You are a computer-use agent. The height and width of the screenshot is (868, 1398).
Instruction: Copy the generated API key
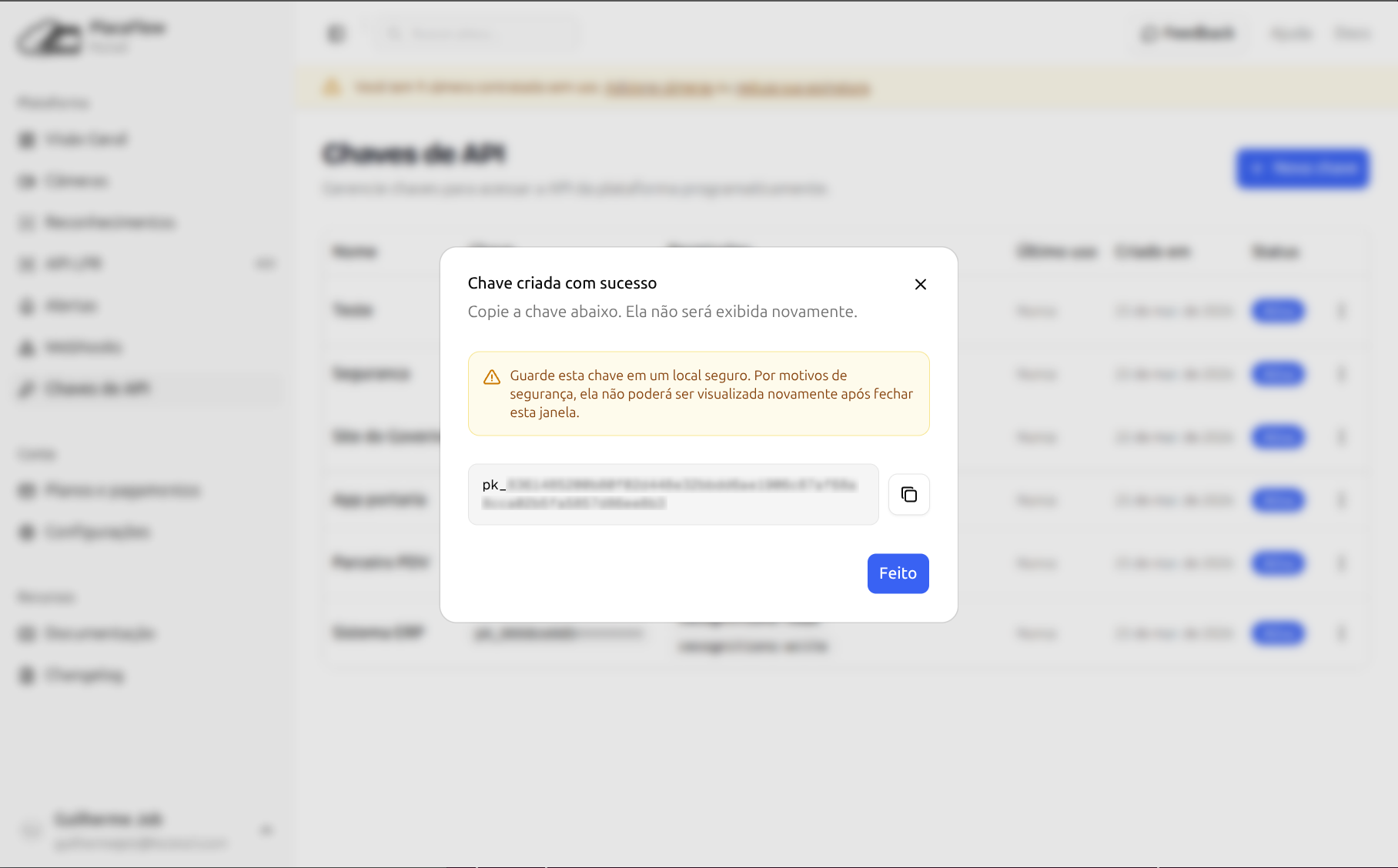click(908, 494)
